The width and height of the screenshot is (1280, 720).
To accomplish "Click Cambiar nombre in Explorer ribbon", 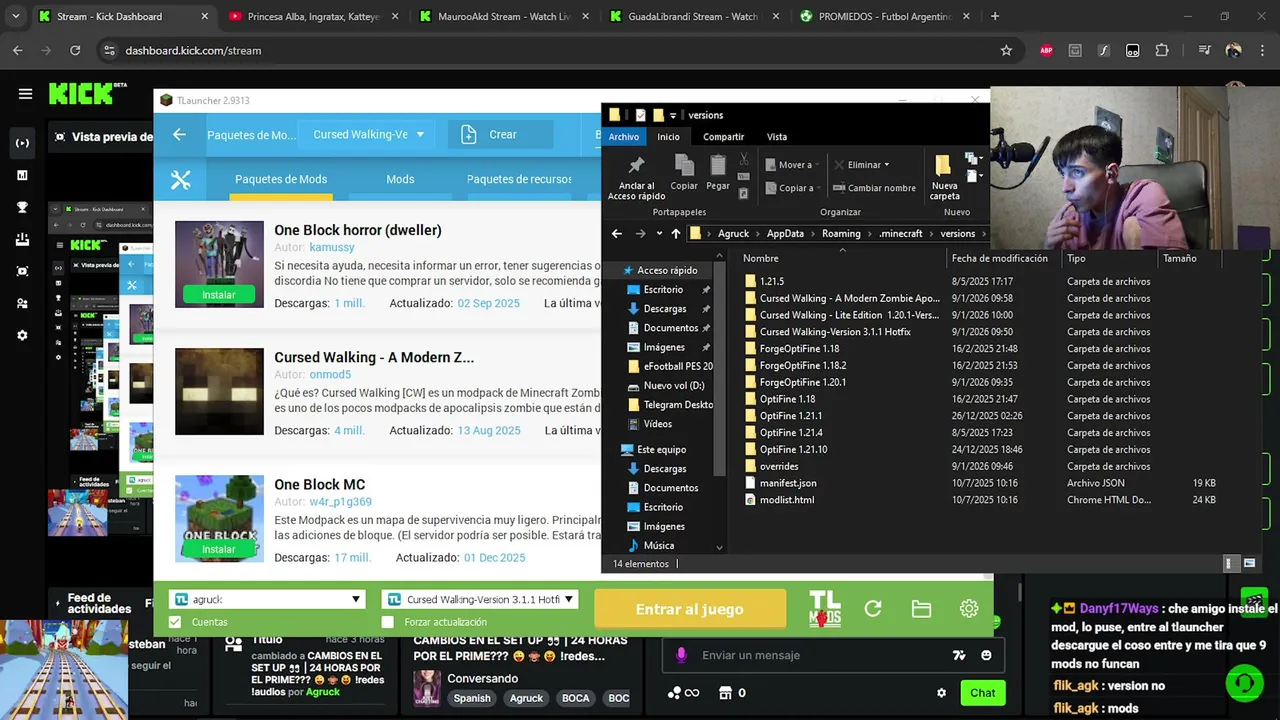I will click(x=873, y=188).
